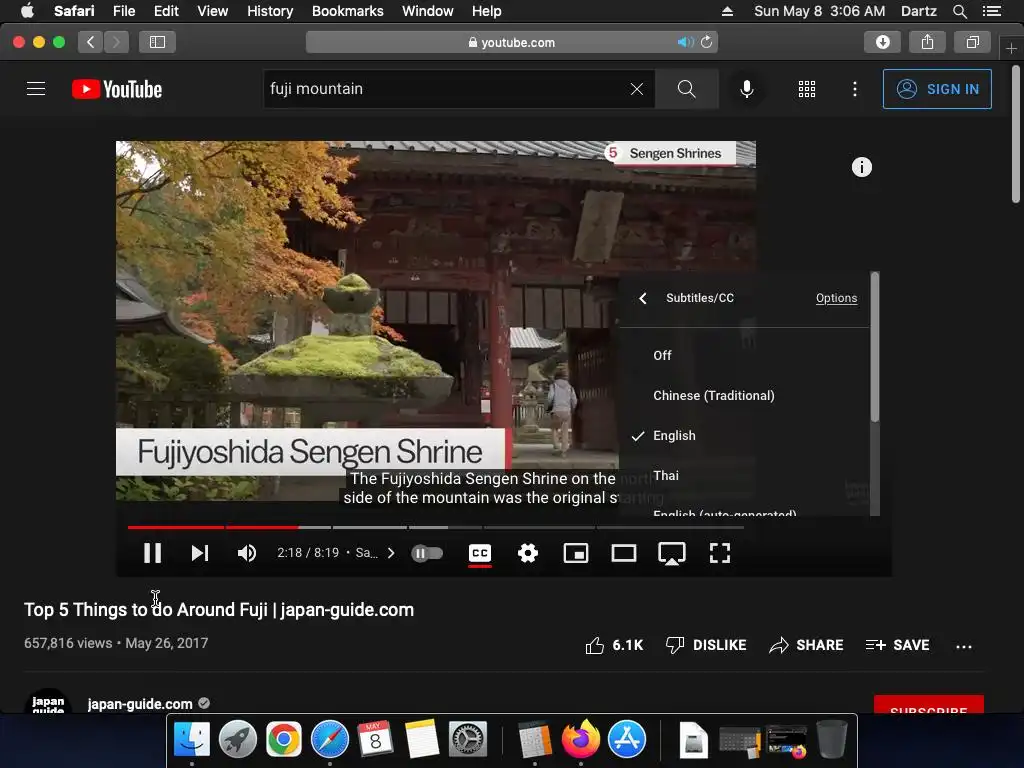
Task: Clear the search text with the X
Action: (x=637, y=89)
